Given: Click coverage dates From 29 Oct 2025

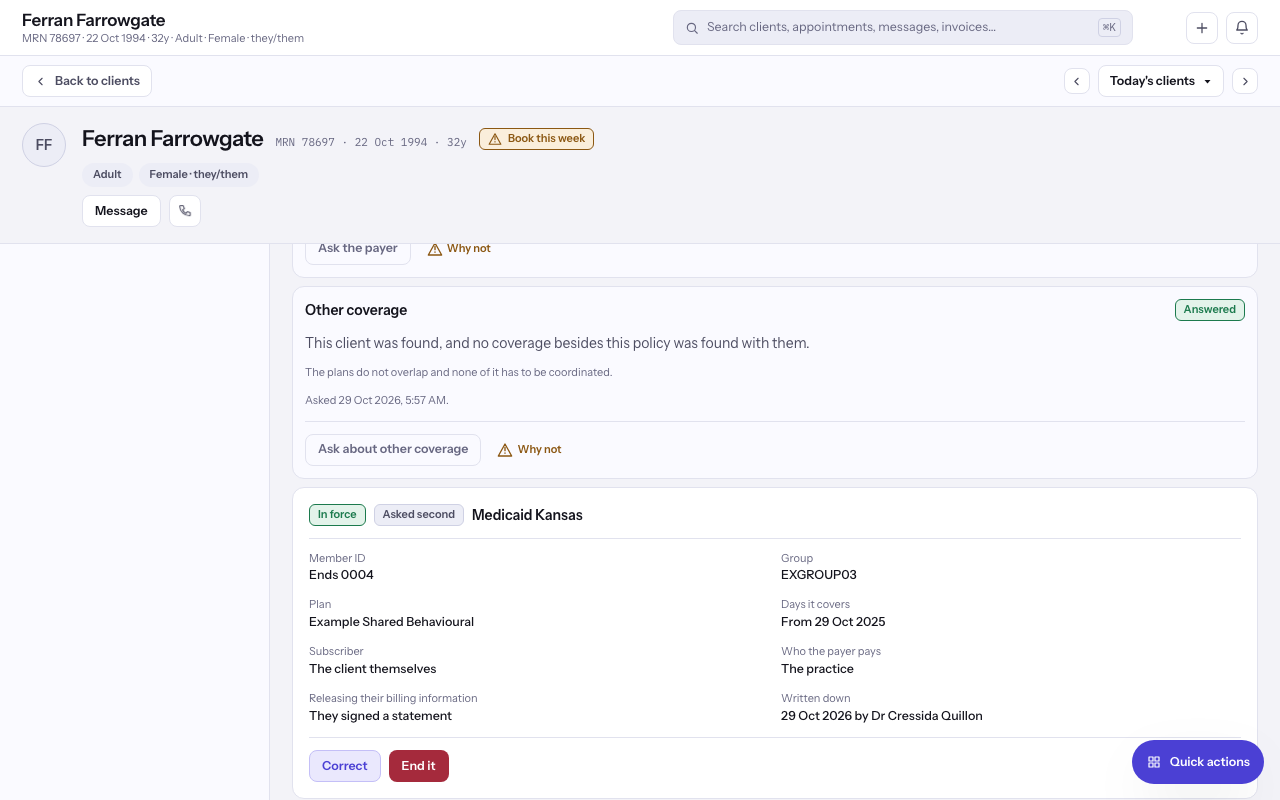Looking at the screenshot, I should (x=833, y=622).
